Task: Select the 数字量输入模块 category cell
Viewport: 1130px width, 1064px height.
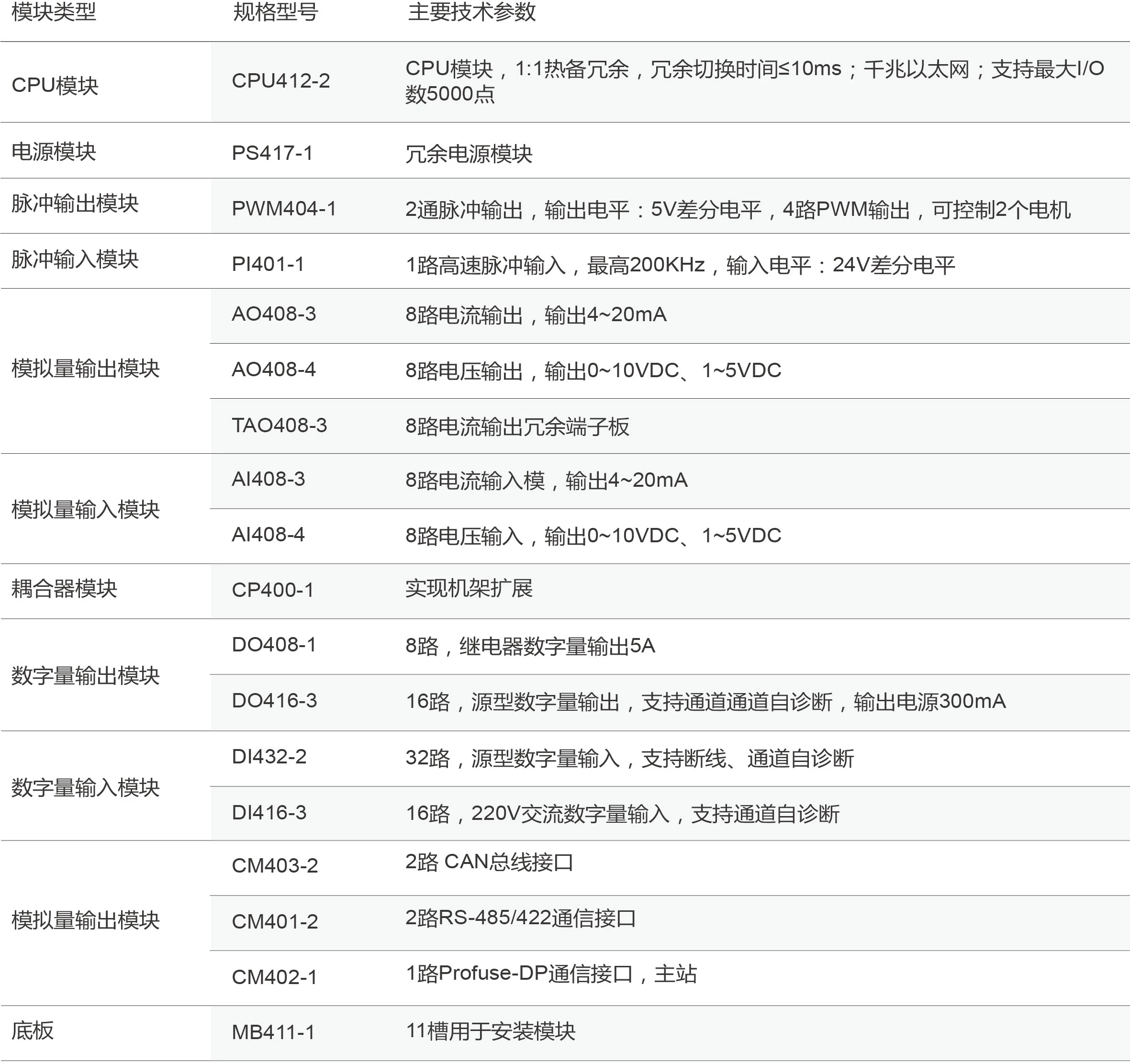Action: click(85, 788)
